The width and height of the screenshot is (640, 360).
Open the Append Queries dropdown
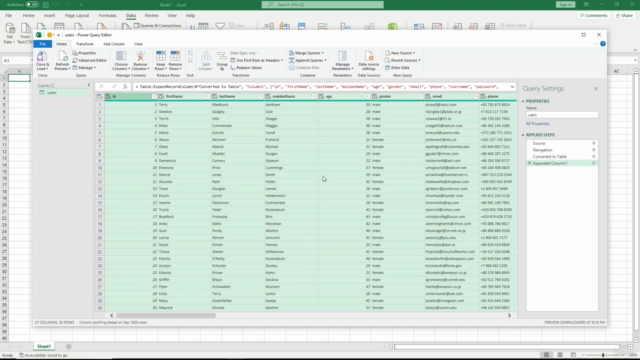tap(325, 60)
